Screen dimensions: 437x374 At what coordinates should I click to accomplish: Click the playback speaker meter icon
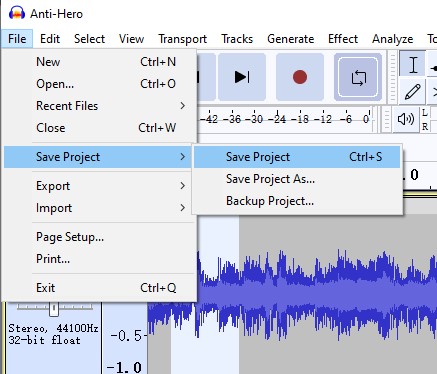tap(406, 119)
